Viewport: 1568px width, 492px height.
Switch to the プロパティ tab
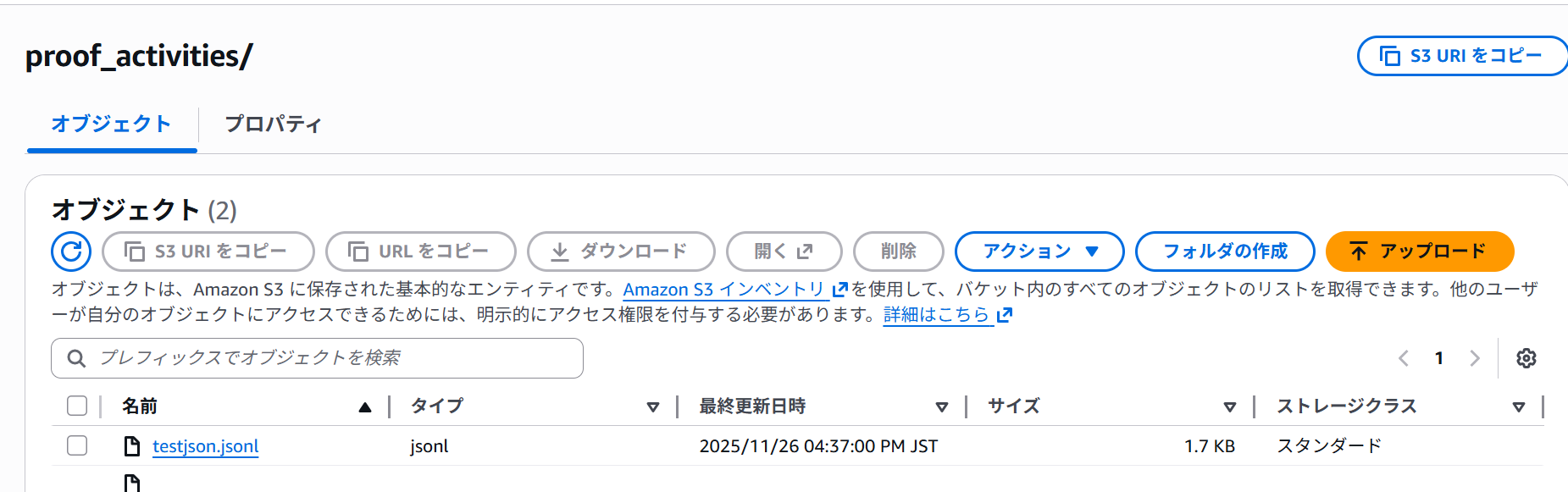(273, 124)
